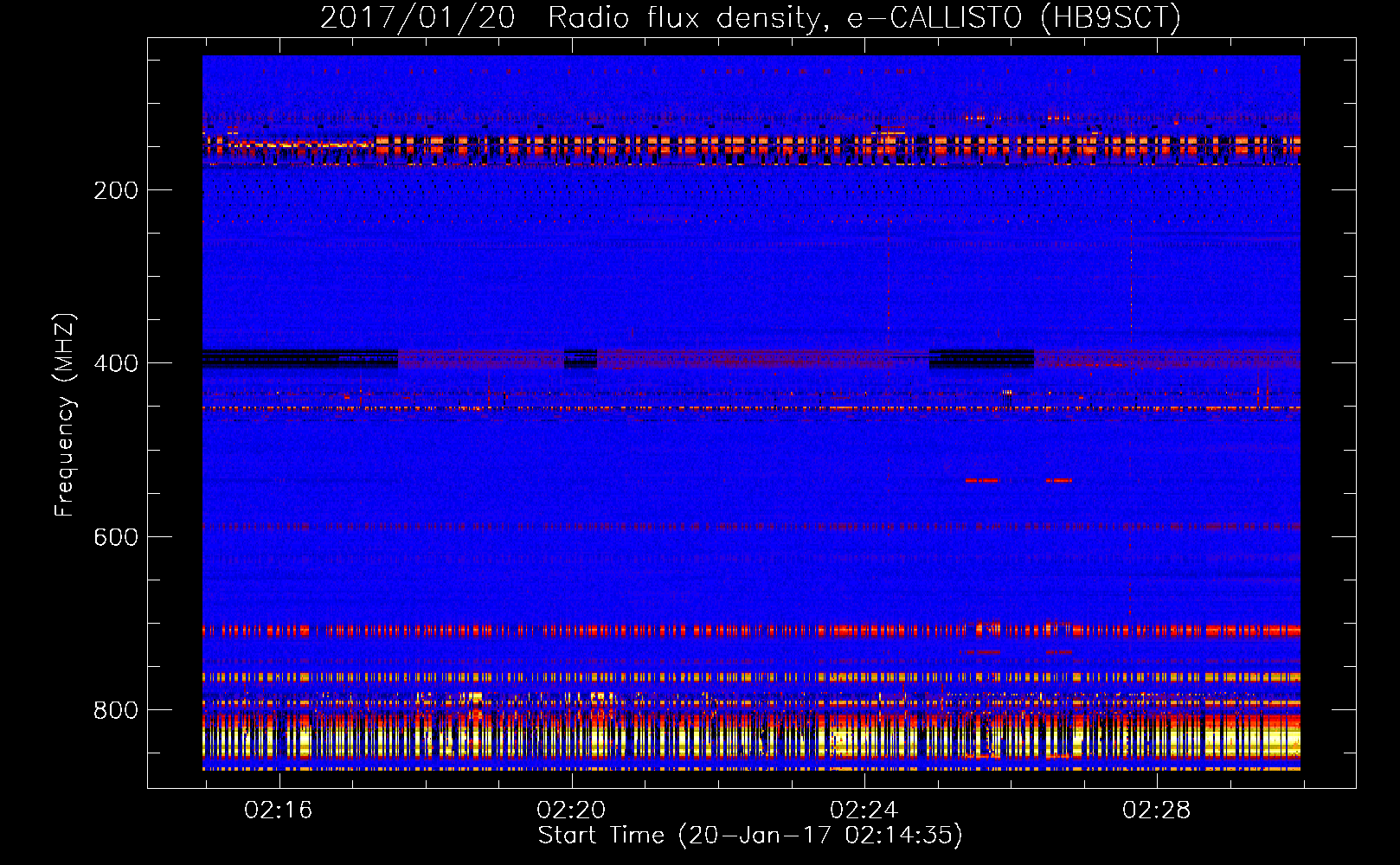Click the 800 frequency tick label
Image resolution: width=1400 pixels, height=865 pixels.
pos(116,710)
